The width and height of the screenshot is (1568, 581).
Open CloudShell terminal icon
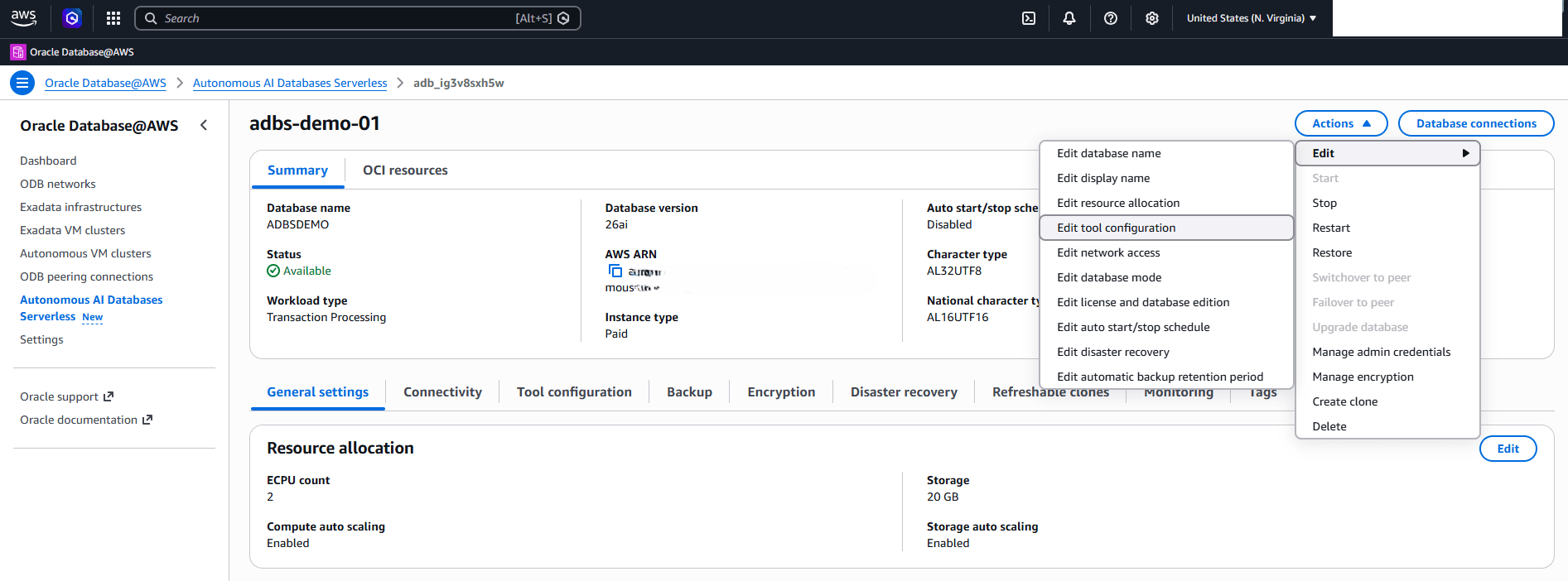click(x=1029, y=18)
